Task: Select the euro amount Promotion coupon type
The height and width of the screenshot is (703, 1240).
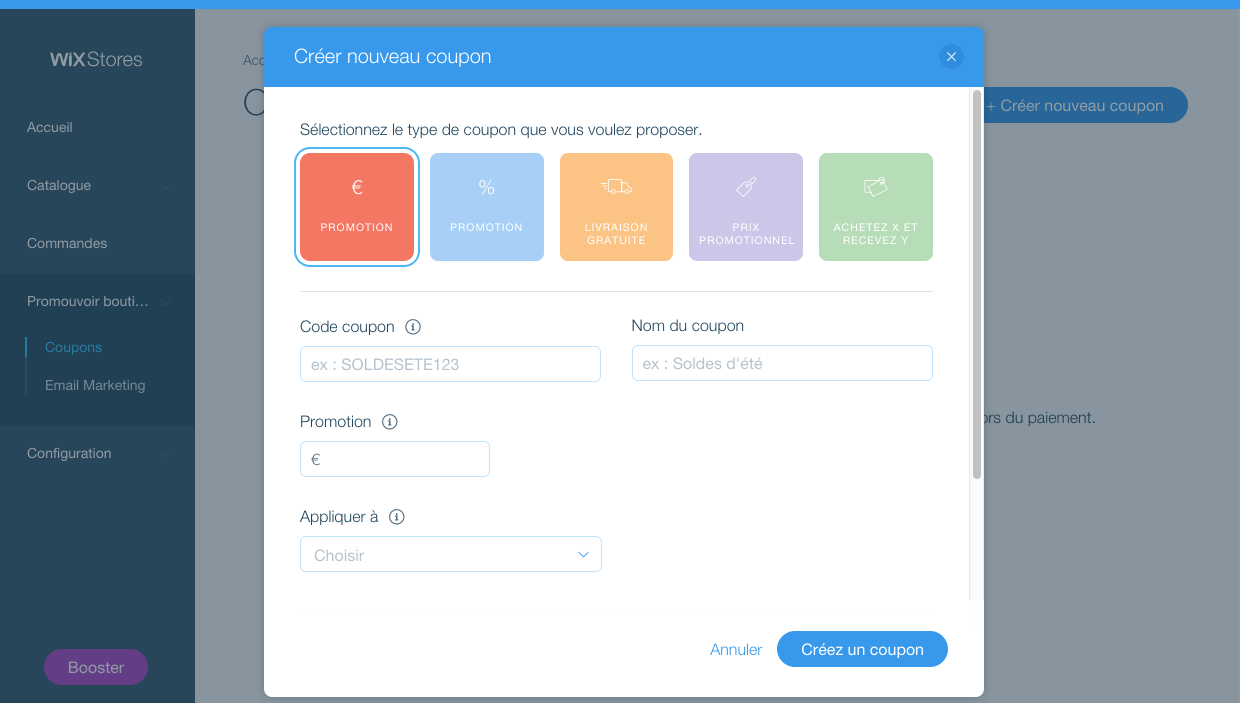Action: pyautogui.click(x=356, y=207)
